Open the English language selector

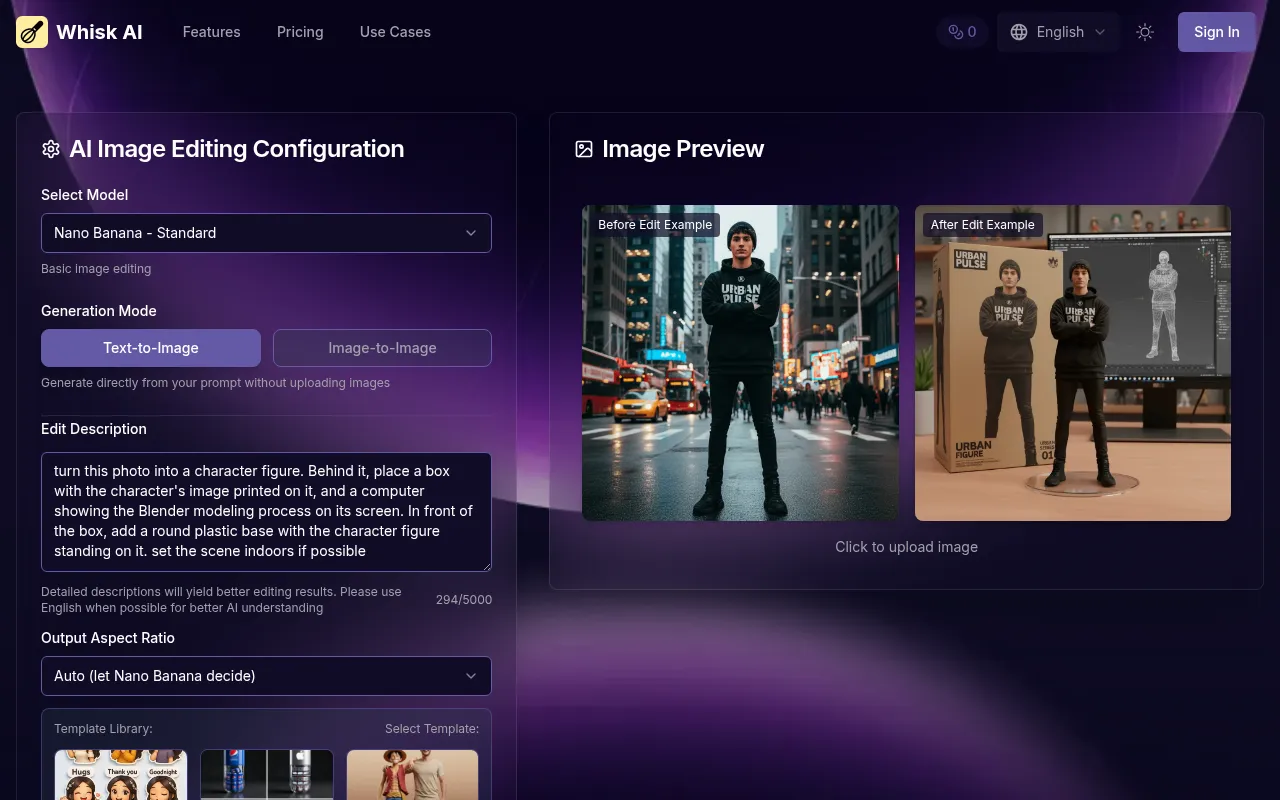tap(1059, 32)
